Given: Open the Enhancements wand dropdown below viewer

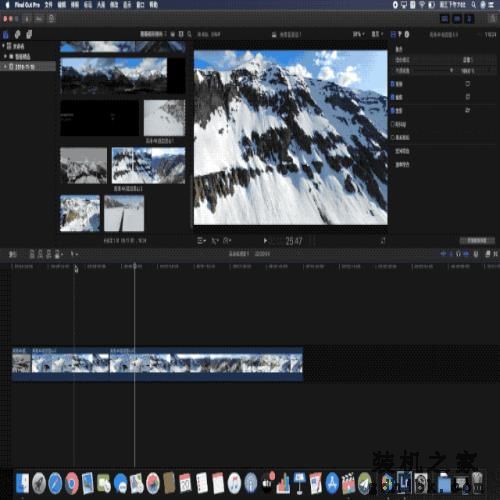Looking at the screenshot, I should click(x=215, y=241).
